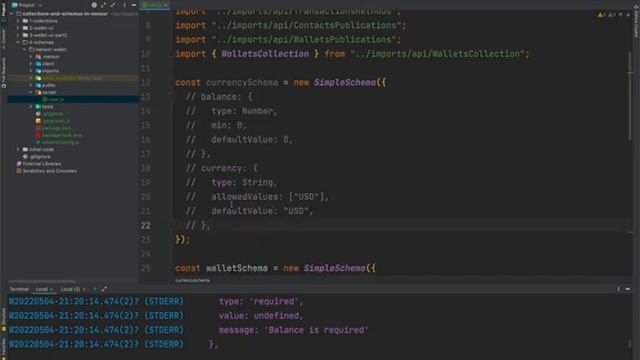Expand the initial-code folder
The width and height of the screenshot is (640, 360).
tap(18, 149)
